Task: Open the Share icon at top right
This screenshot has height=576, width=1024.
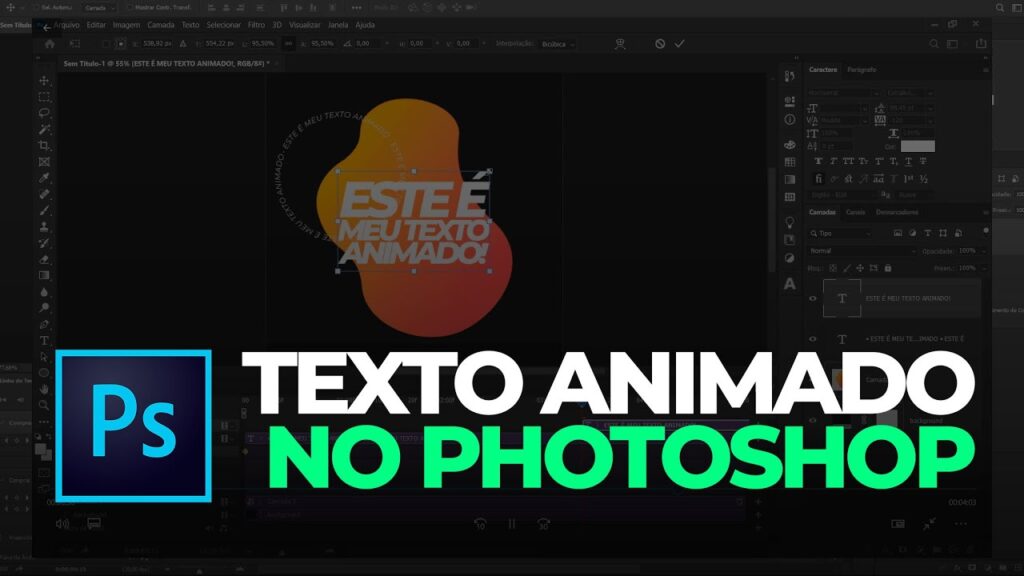Action: (x=981, y=44)
